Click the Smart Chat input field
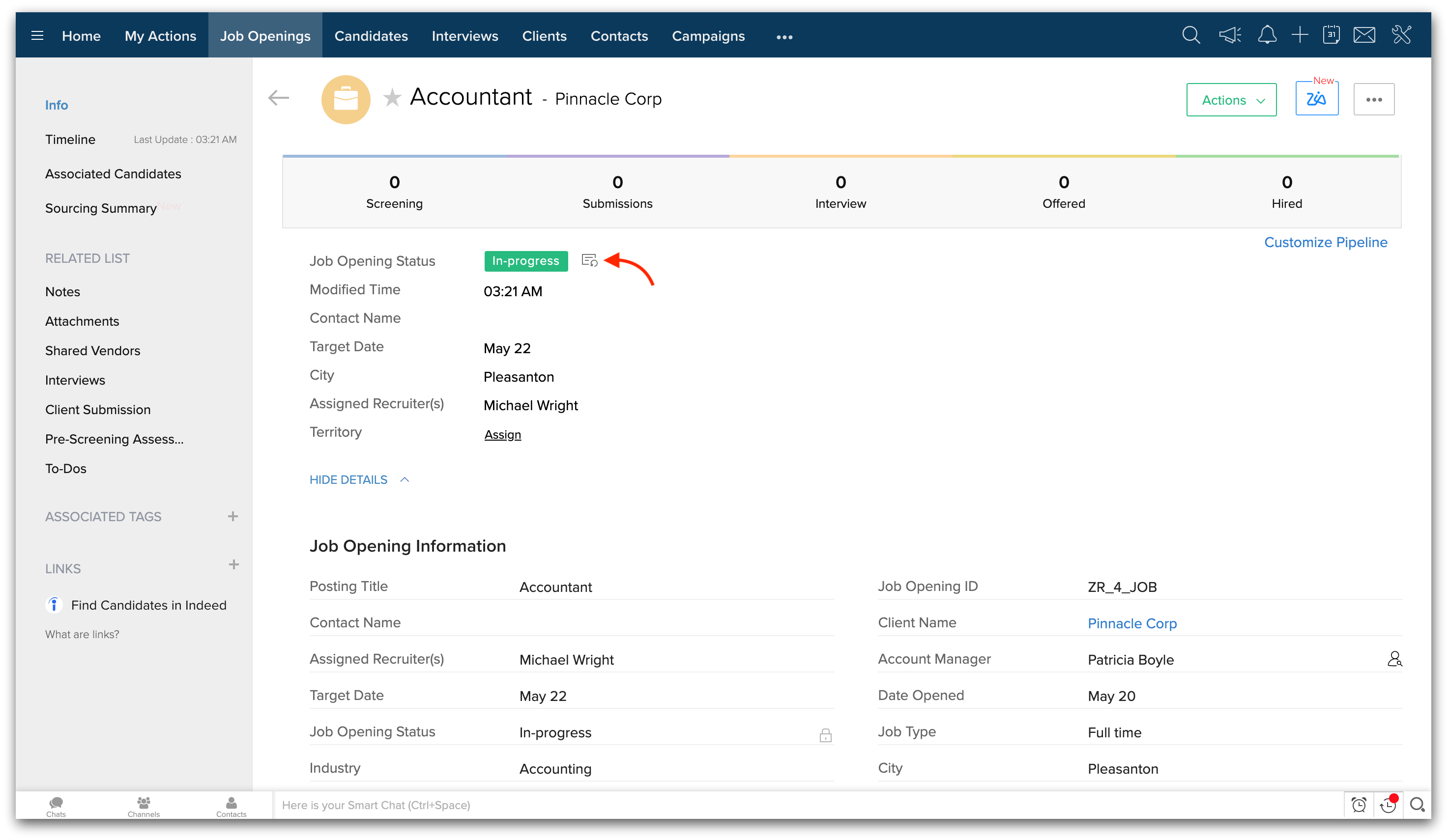1449x840 pixels. 805,805
